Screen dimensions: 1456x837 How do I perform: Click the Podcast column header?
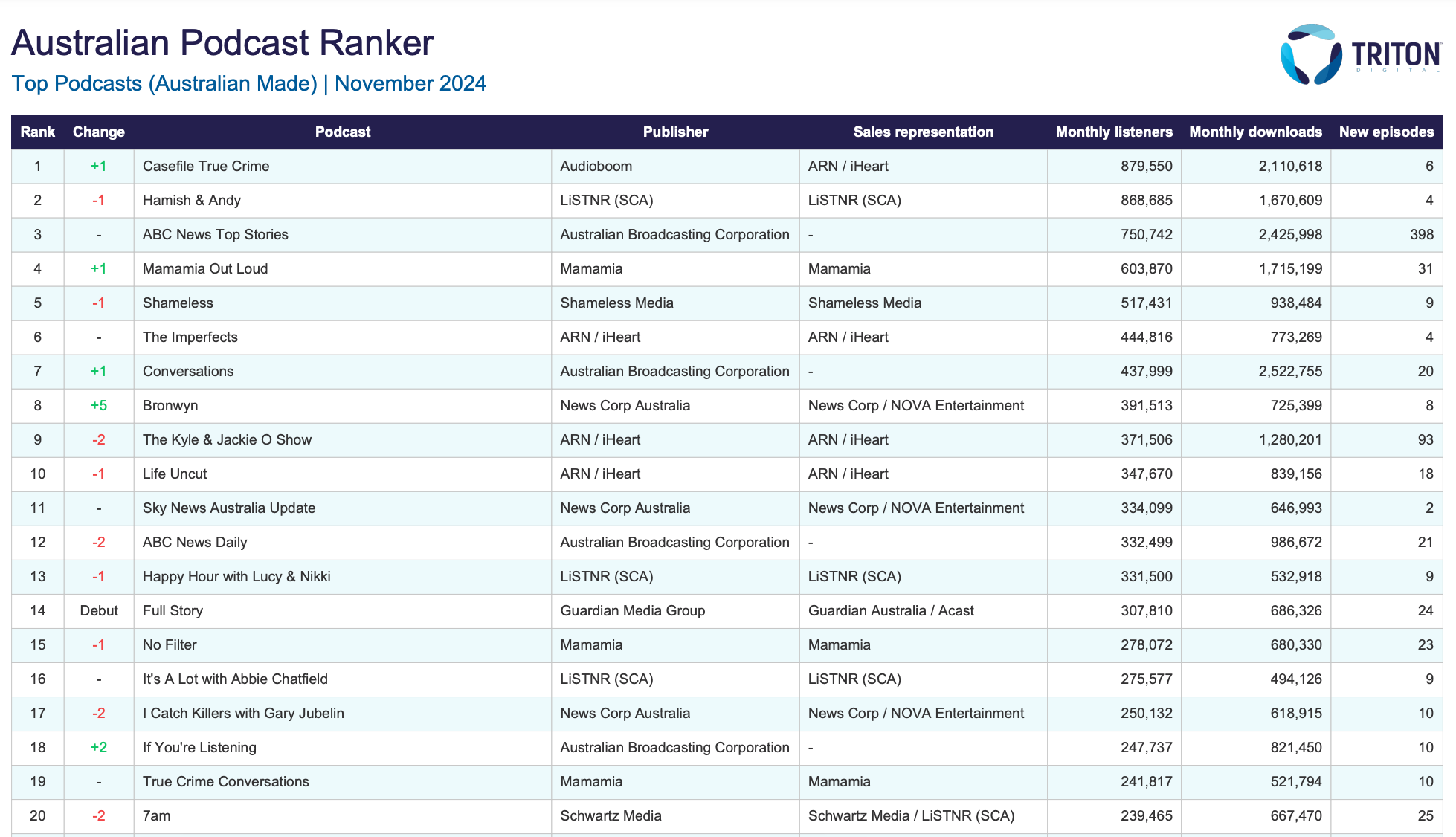pyautogui.click(x=343, y=132)
